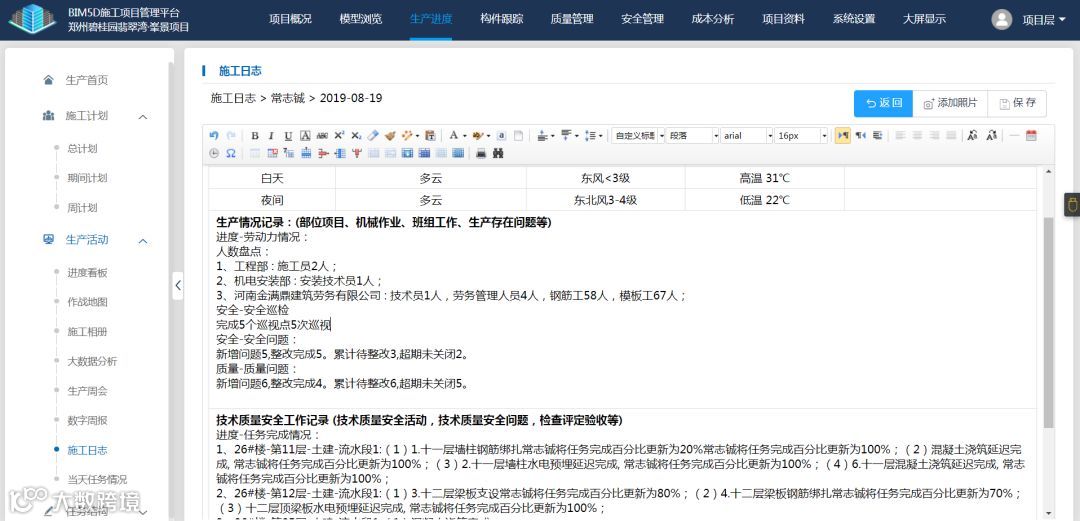Apply subscript formatting
Viewport: 1080px width, 521px height.
pos(356,136)
